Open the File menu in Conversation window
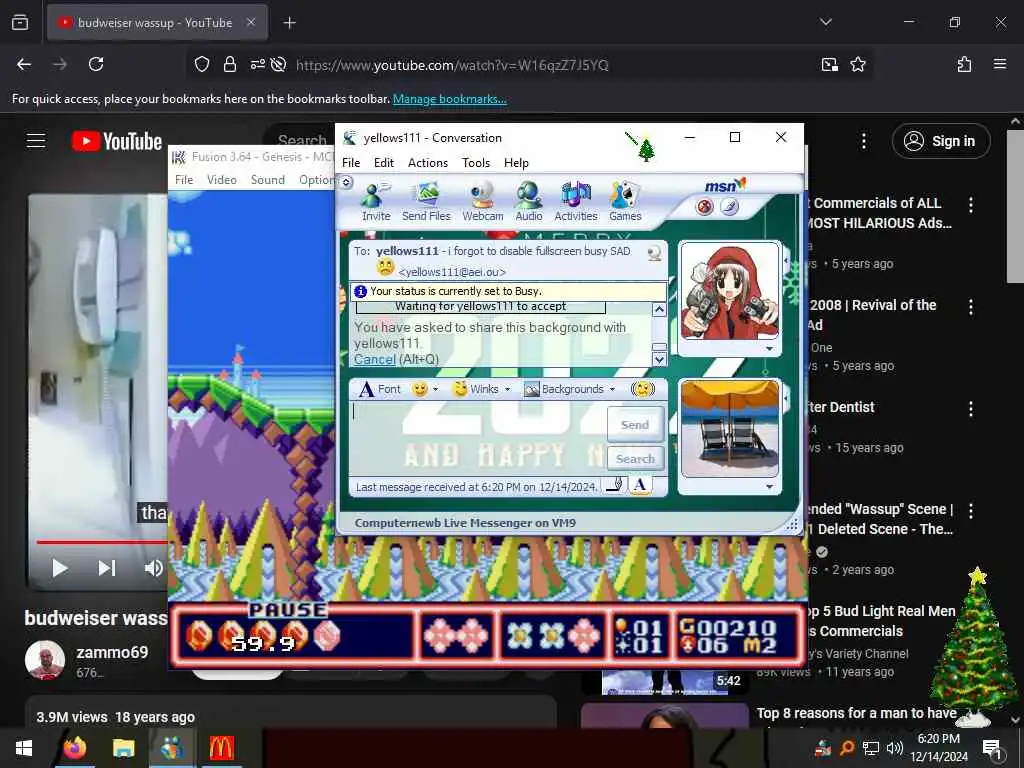The width and height of the screenshot is (1024, 768). (351, 163)
